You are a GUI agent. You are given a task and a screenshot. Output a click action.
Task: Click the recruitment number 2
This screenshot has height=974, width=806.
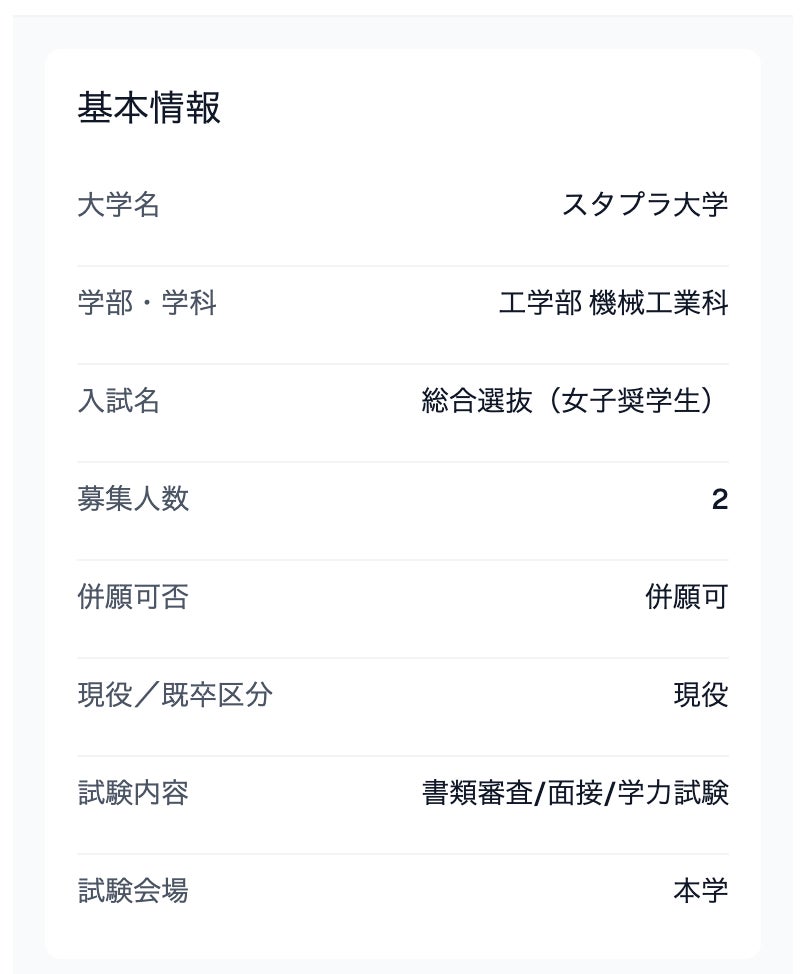click(720, 499)
